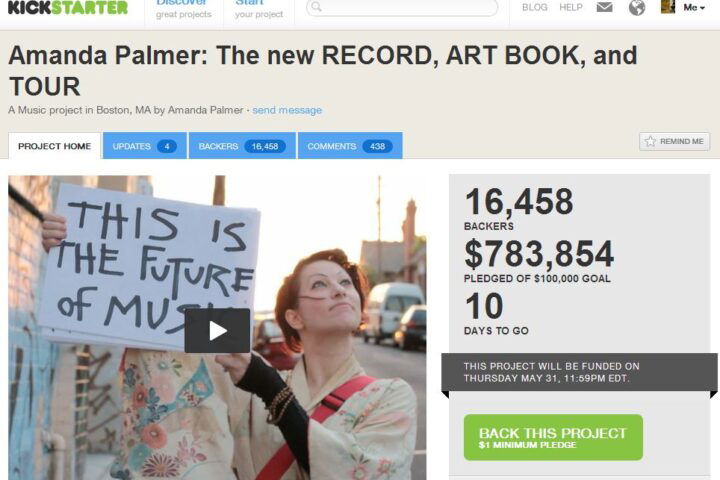Open Start your project menu
This screenshot has height=480, width=720.
(259, 9)
